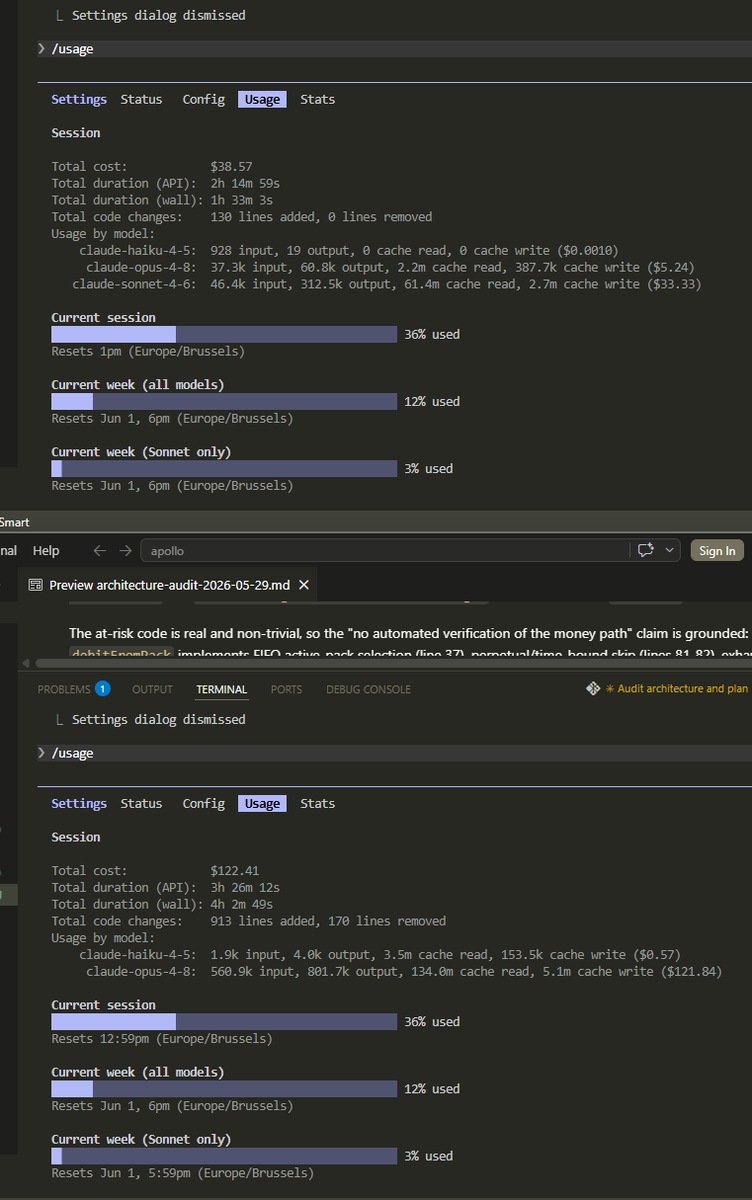The width and height of the screenshot is (752, 1200).
Task: Close the Preview architecture-audit-2026-05-29.md tab
Action: (x=304, y=585)
